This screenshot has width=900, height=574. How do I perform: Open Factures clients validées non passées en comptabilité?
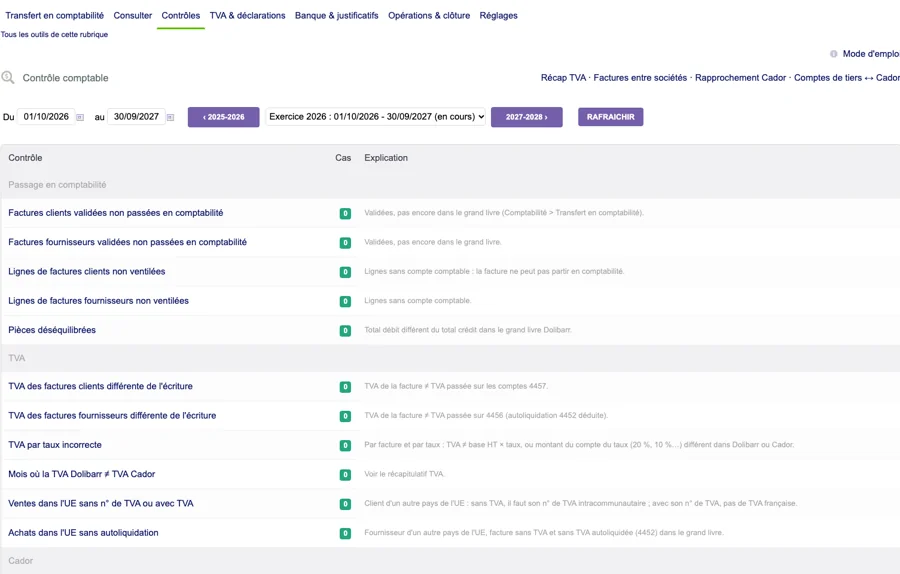click(x=115, y=213)
